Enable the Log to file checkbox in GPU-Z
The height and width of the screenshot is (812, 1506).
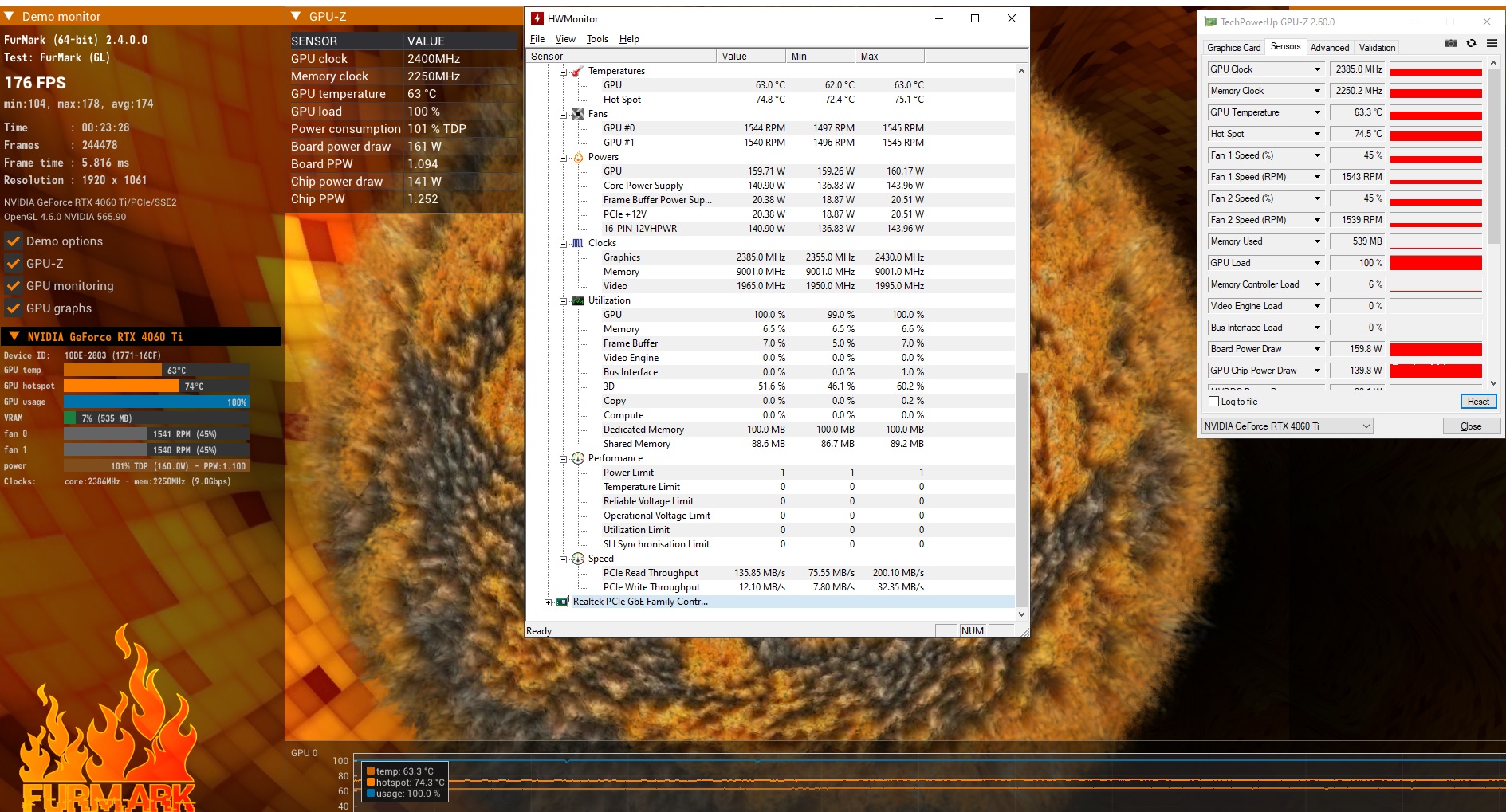tap(1214, 402)
